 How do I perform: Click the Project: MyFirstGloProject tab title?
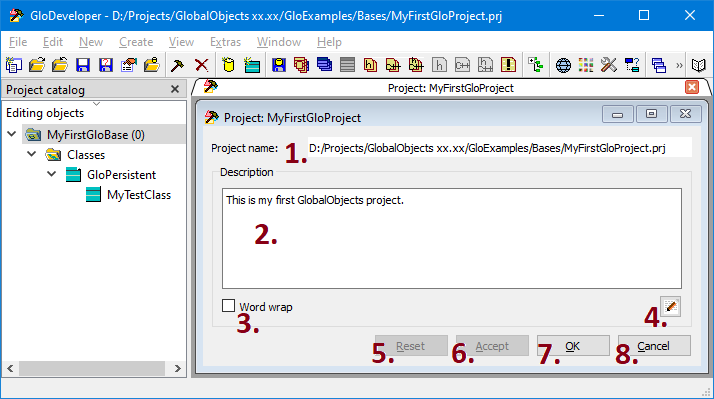click(x=450, y=88)
